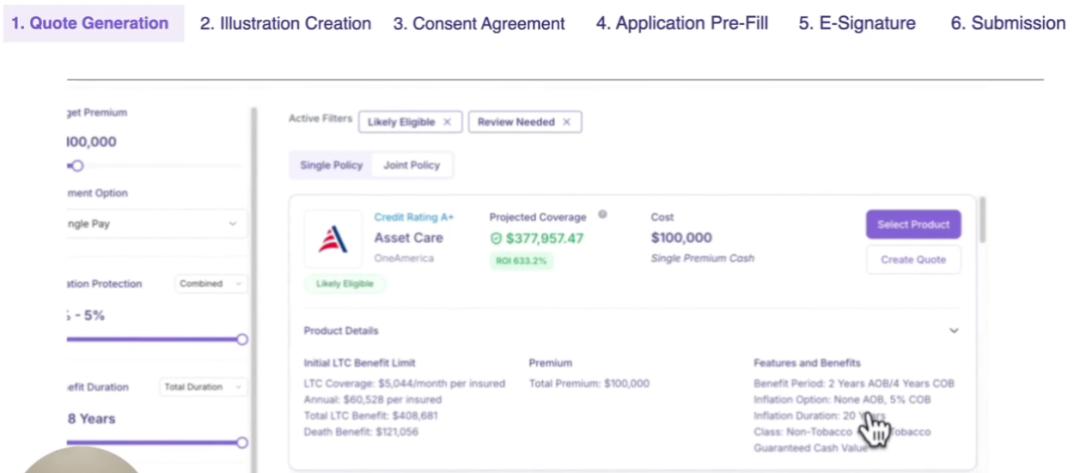Viewport: 1080px width, 473px height.
Task: Open the Total Duration dropdown
Action: click(203, 387)
